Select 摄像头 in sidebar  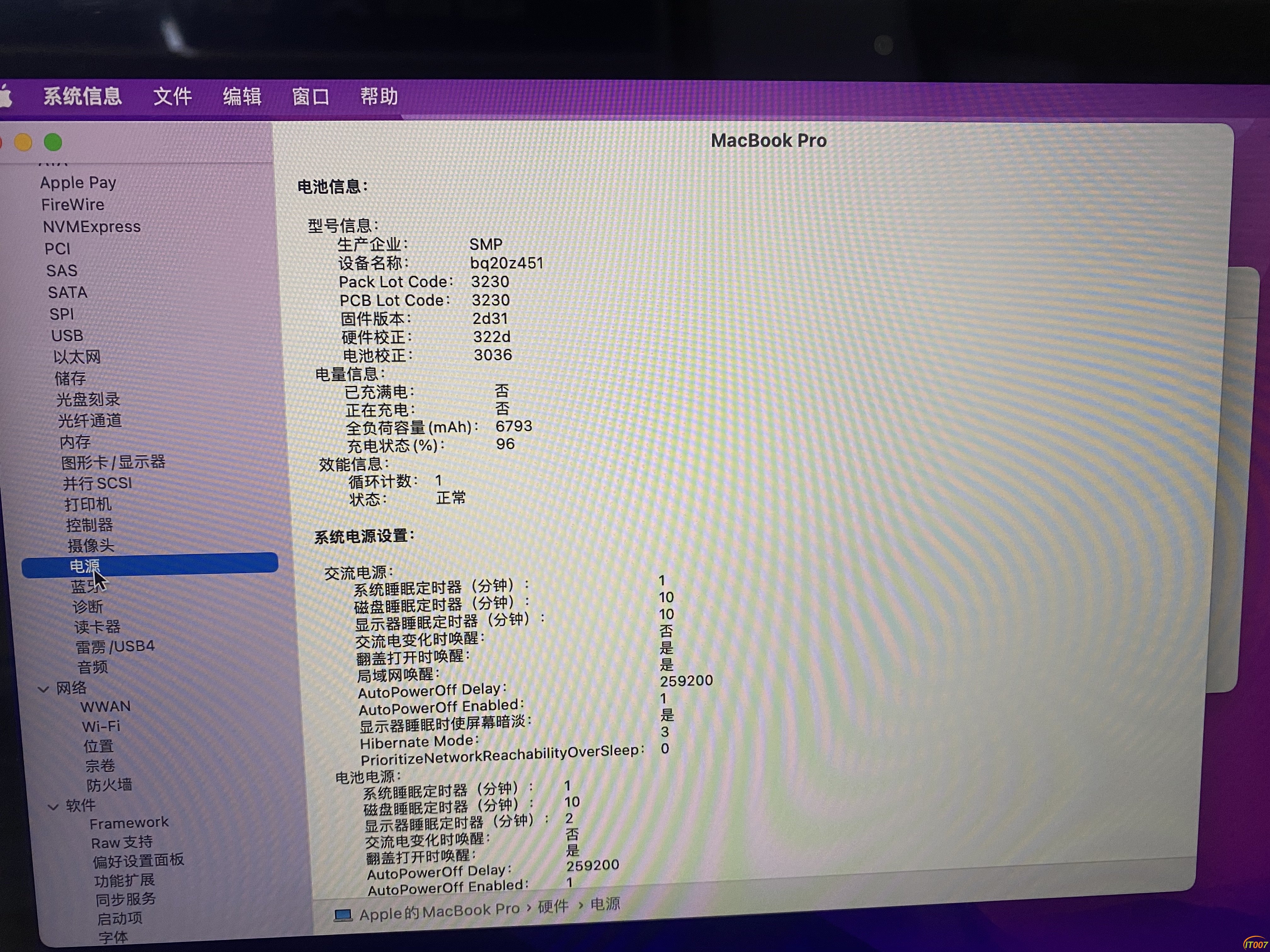91,546
